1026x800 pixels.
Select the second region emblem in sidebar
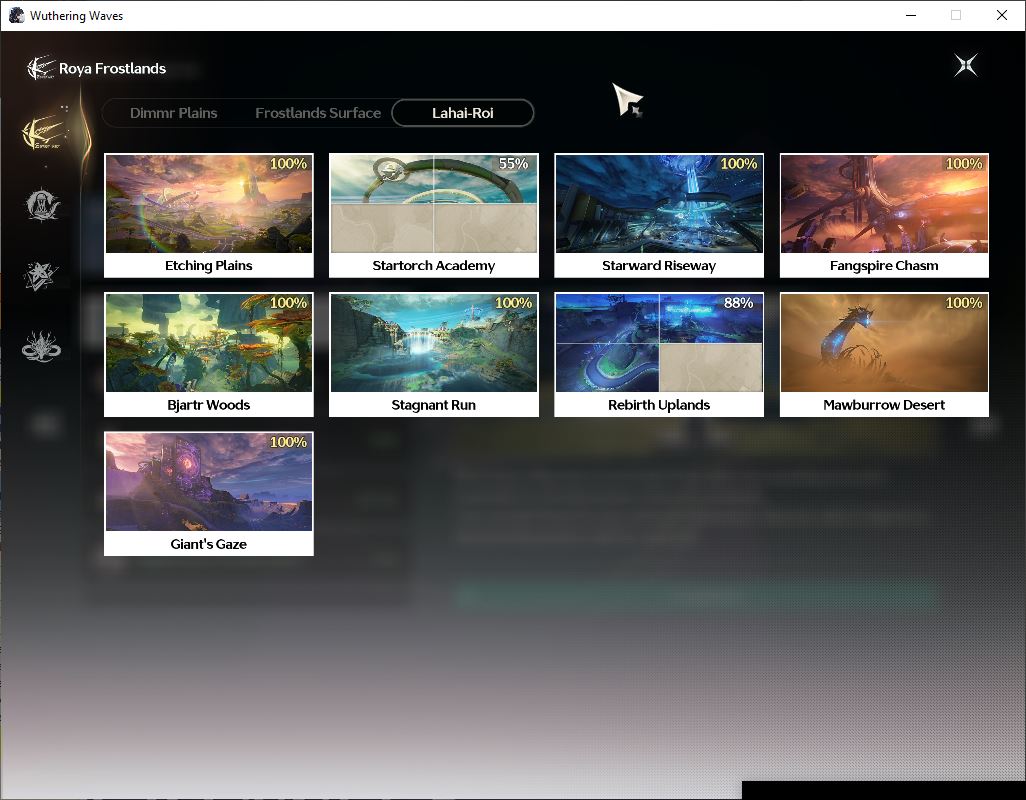(x=42, y=205)
